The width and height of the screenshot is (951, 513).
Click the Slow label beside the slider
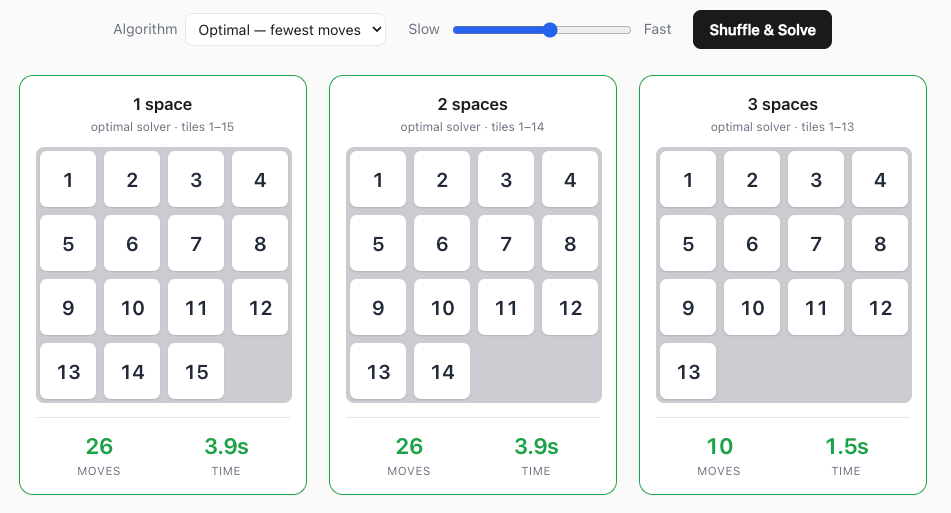point(423,29)
